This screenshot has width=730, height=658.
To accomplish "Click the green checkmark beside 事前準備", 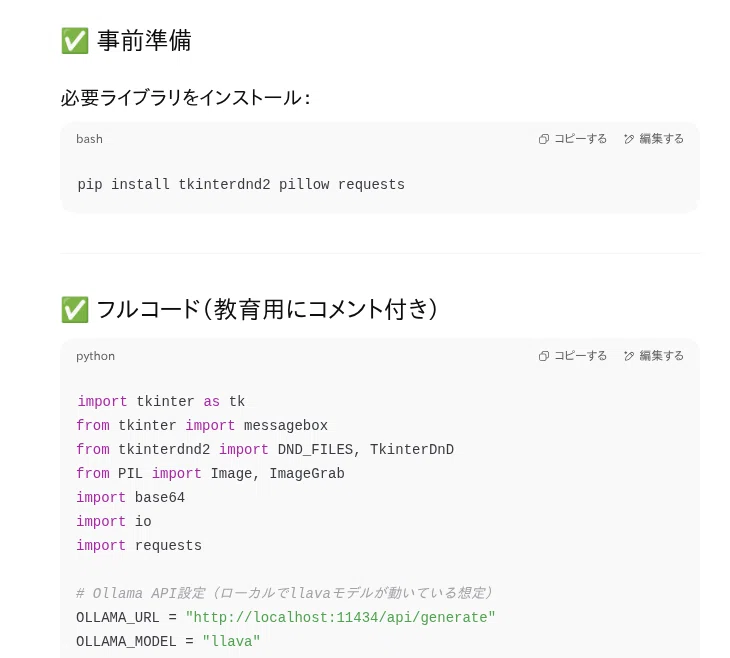I will pyautogui.click(x=74, y=41).
